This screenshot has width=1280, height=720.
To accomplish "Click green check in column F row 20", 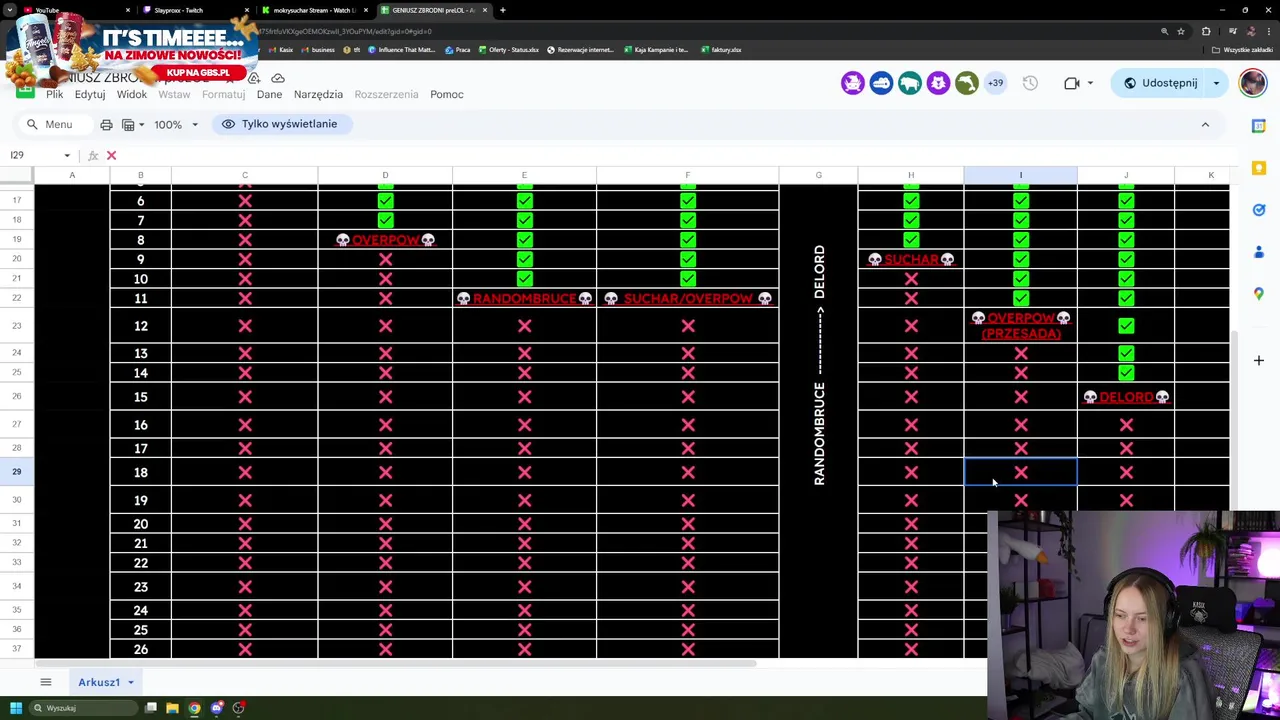I will coord(687,259).
